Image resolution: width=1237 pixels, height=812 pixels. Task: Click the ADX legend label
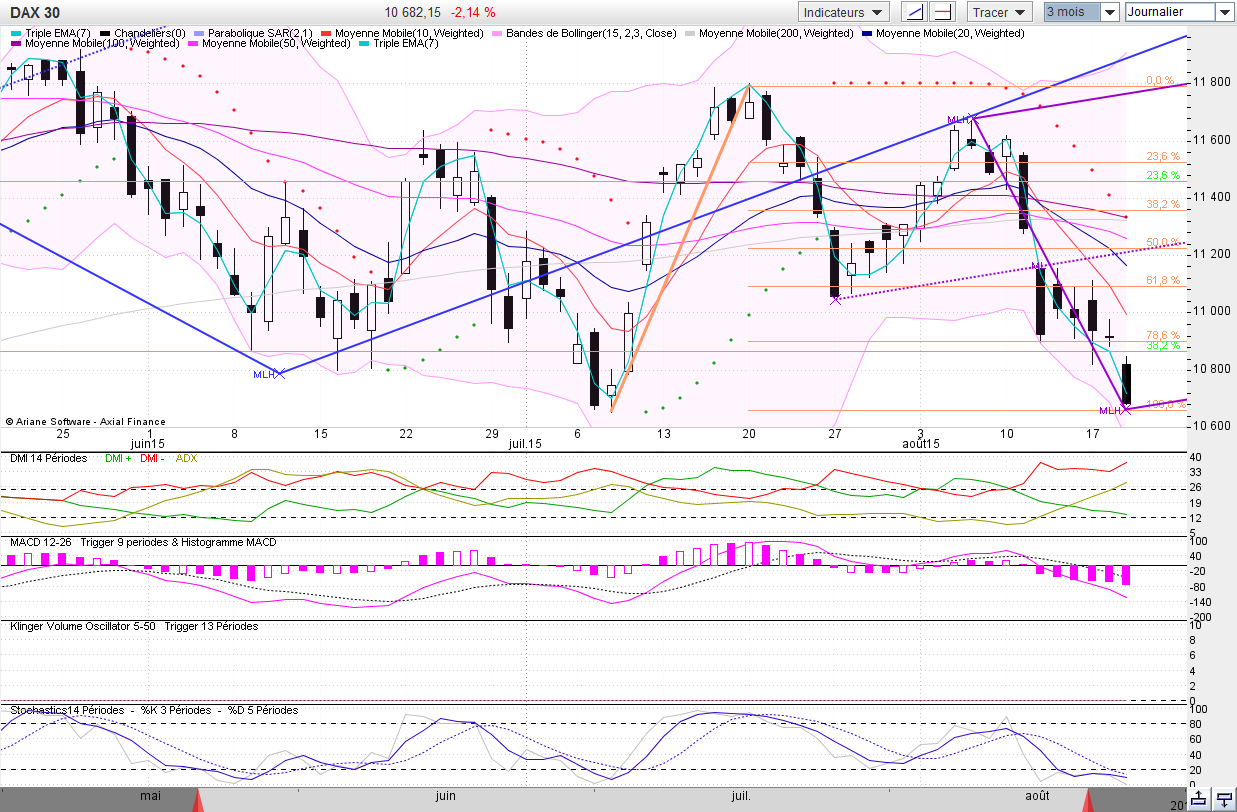[x=186, y=458]
